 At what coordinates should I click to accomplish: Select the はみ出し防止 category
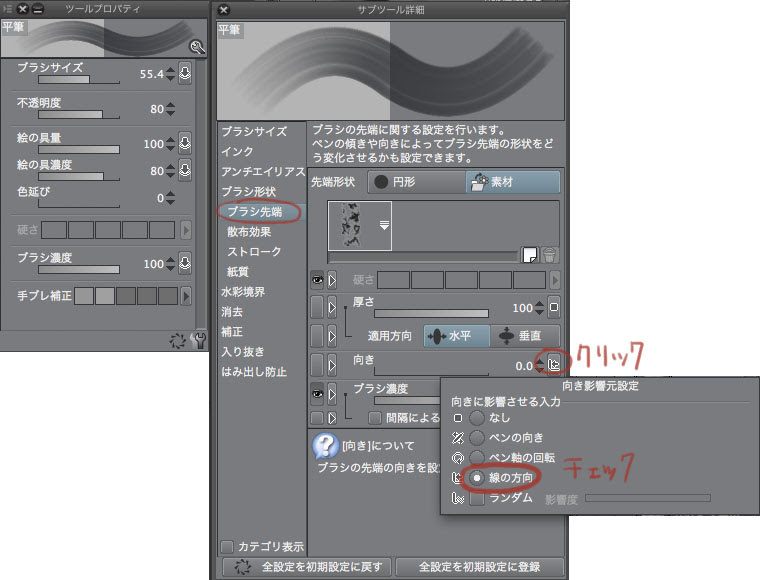(x=254, y=372)
